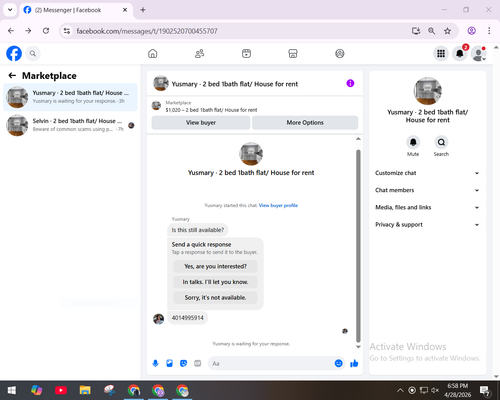
Task: Choose a sticker from the sticker icon
Action: [183, 363]
